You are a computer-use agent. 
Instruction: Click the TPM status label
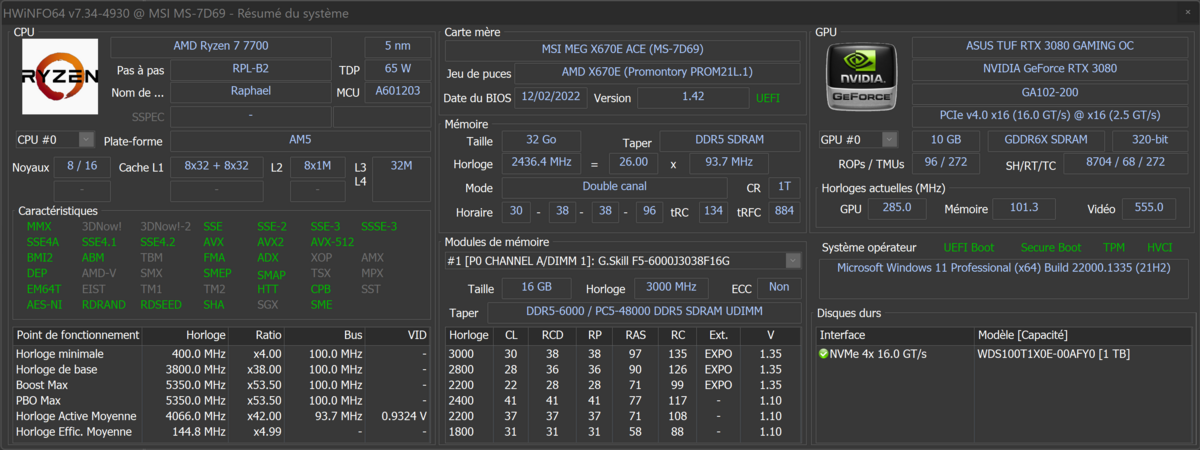tap(1113, 248)
